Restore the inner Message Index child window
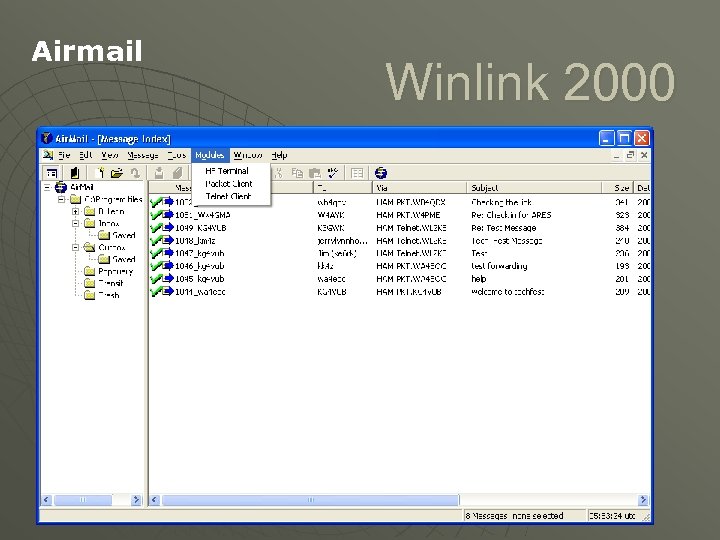Screen dimensions: 720x540 coord(630,155)
